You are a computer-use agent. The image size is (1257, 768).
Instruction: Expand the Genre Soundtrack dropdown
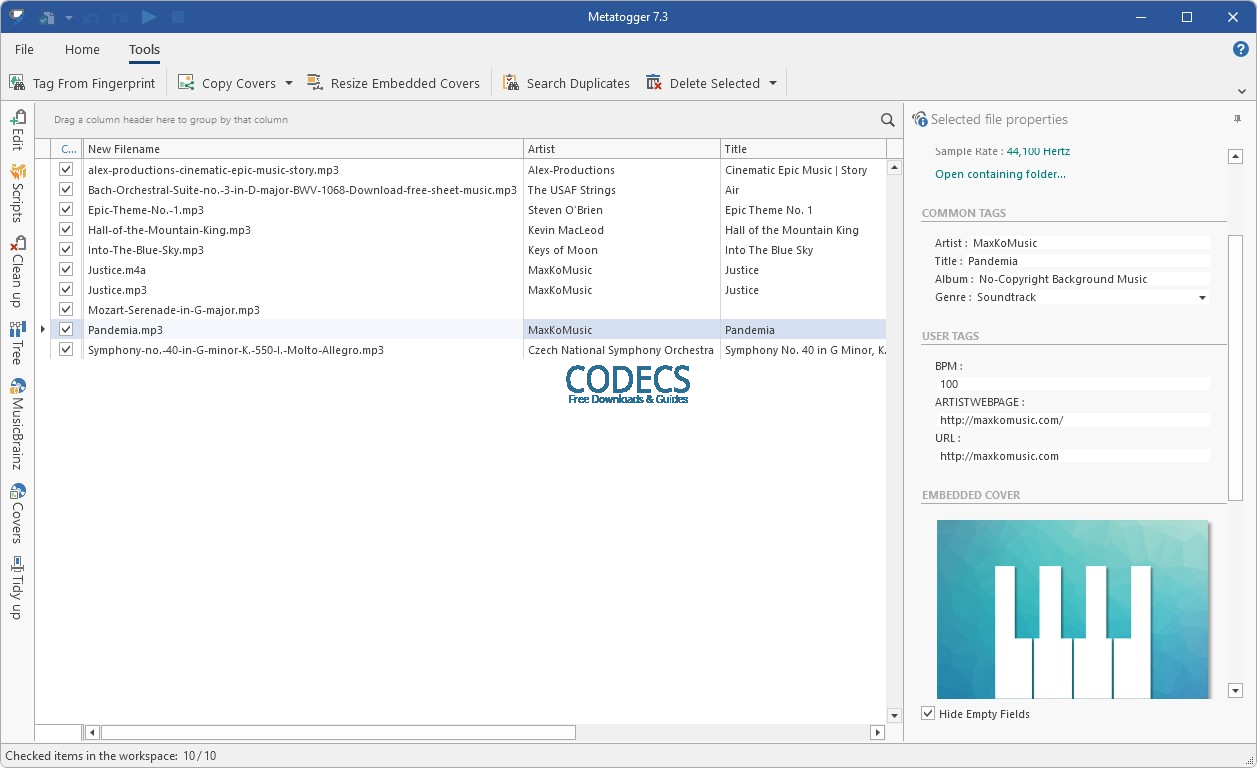pyautogui.click(x=1202, y=297)
